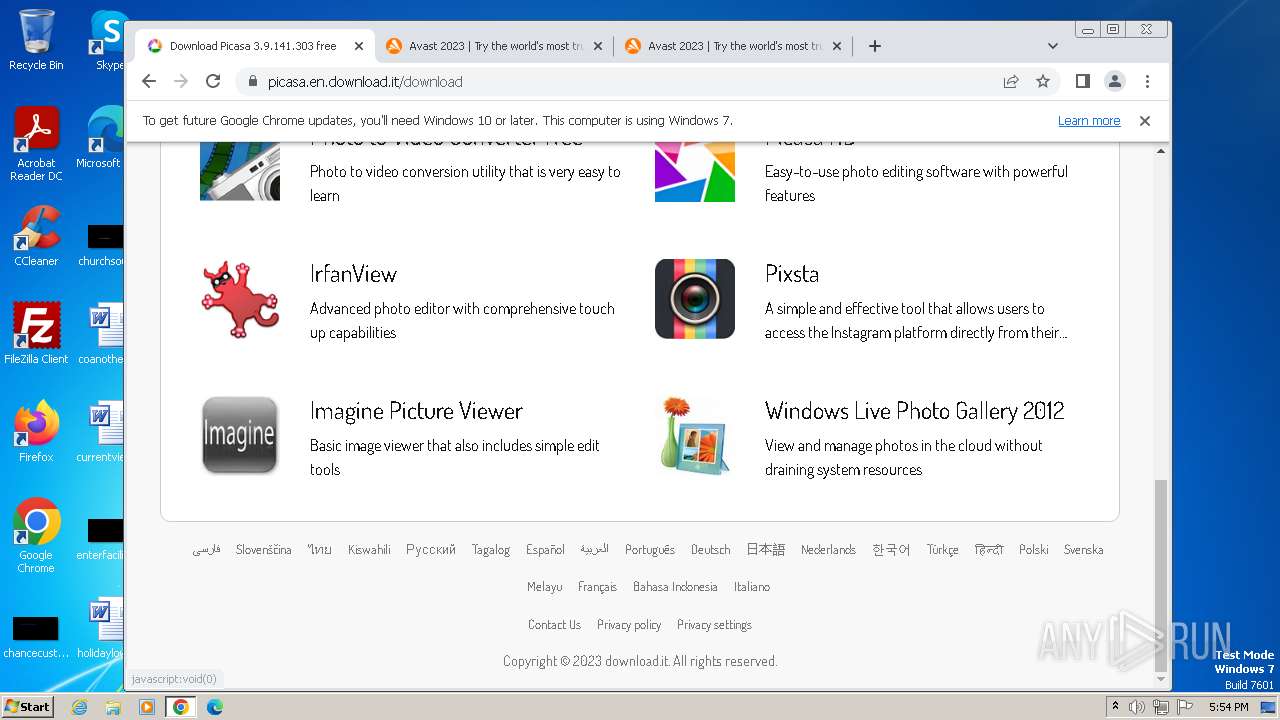Click the volume speaker tray icon
Viewport: 1280px width, 720px height.
(1137, 707)
